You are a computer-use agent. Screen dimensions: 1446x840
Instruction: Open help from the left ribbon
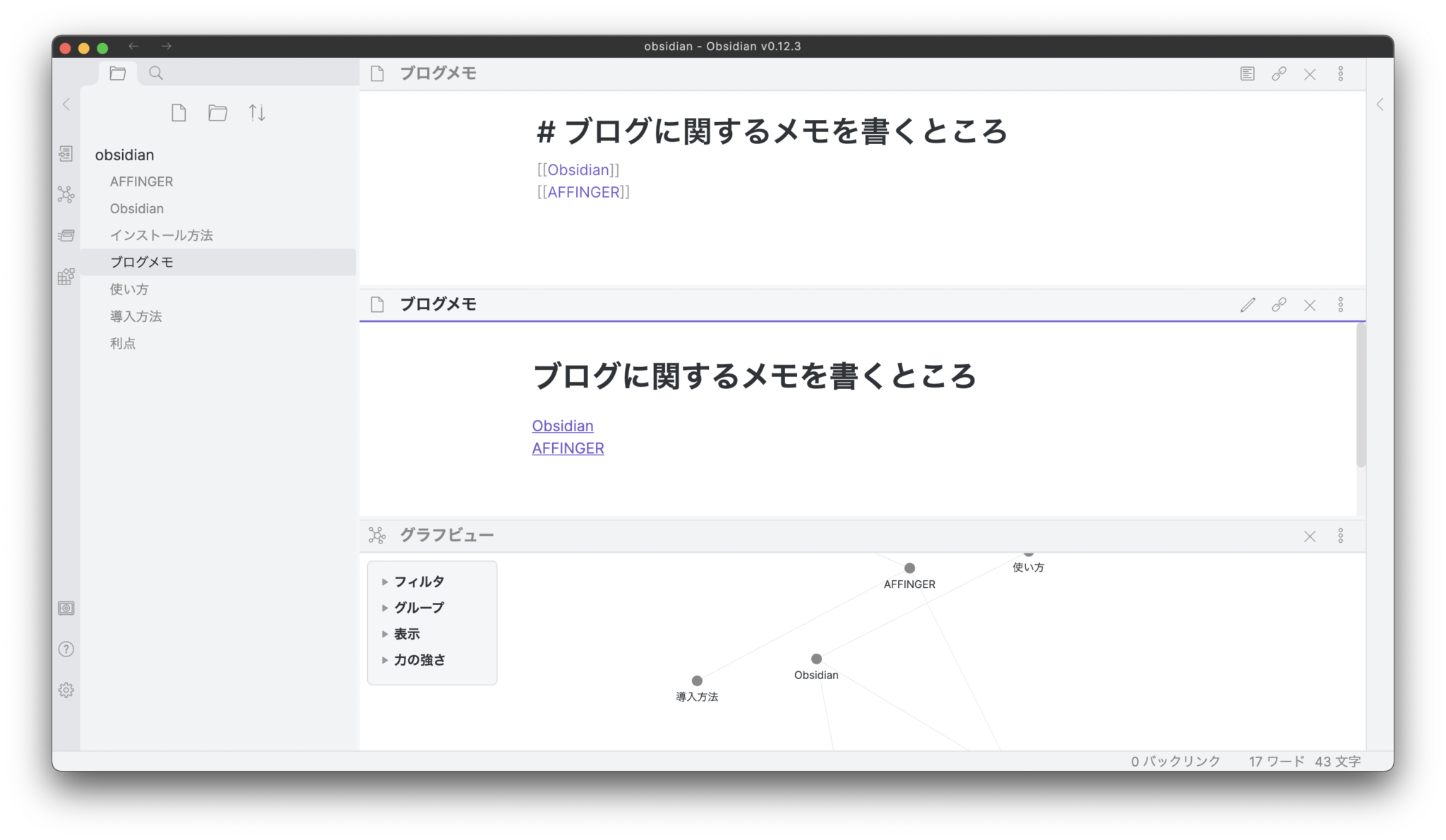pos(66,649)
